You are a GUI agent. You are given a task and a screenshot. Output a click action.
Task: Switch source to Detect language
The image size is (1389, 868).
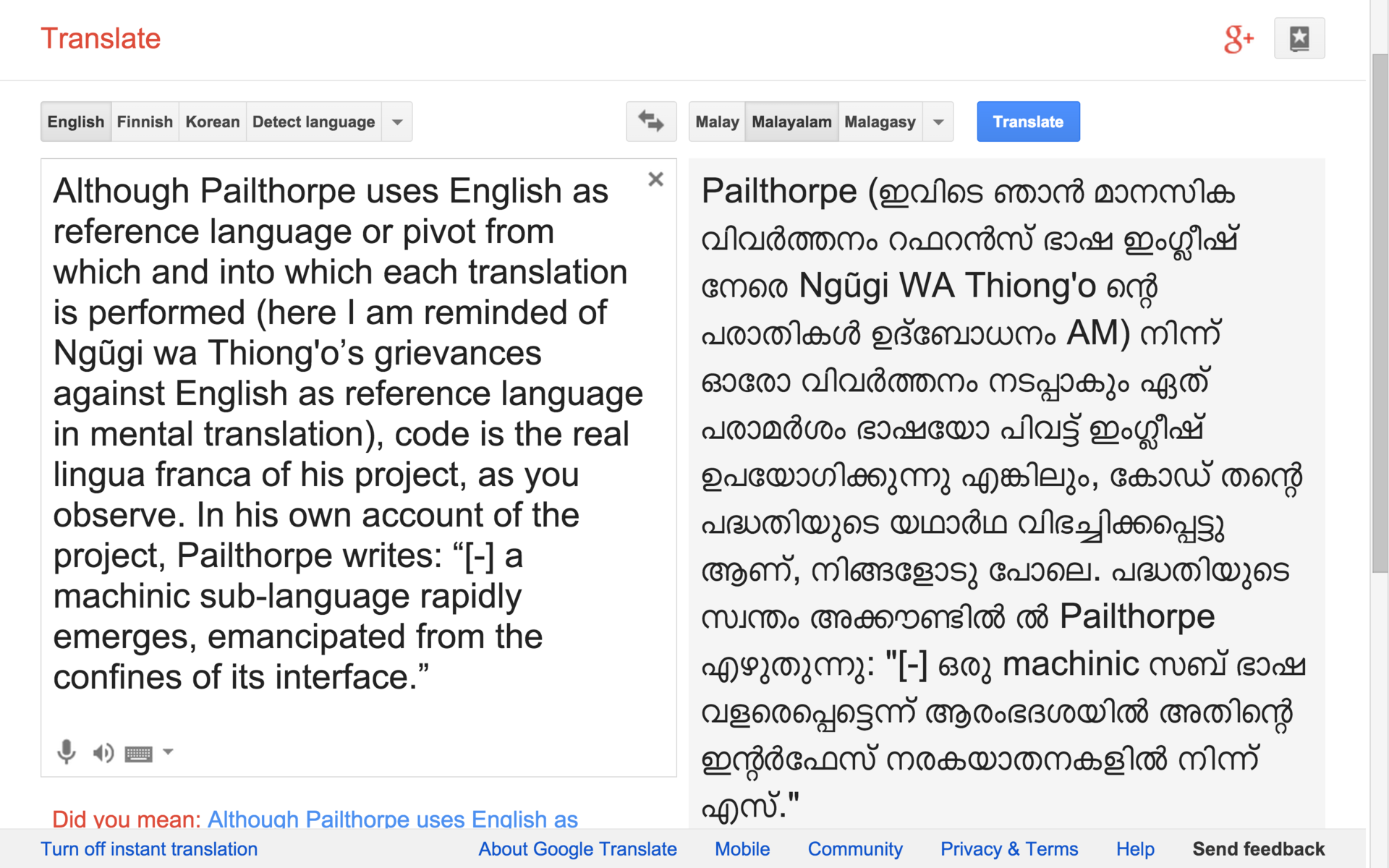(313, 122)
